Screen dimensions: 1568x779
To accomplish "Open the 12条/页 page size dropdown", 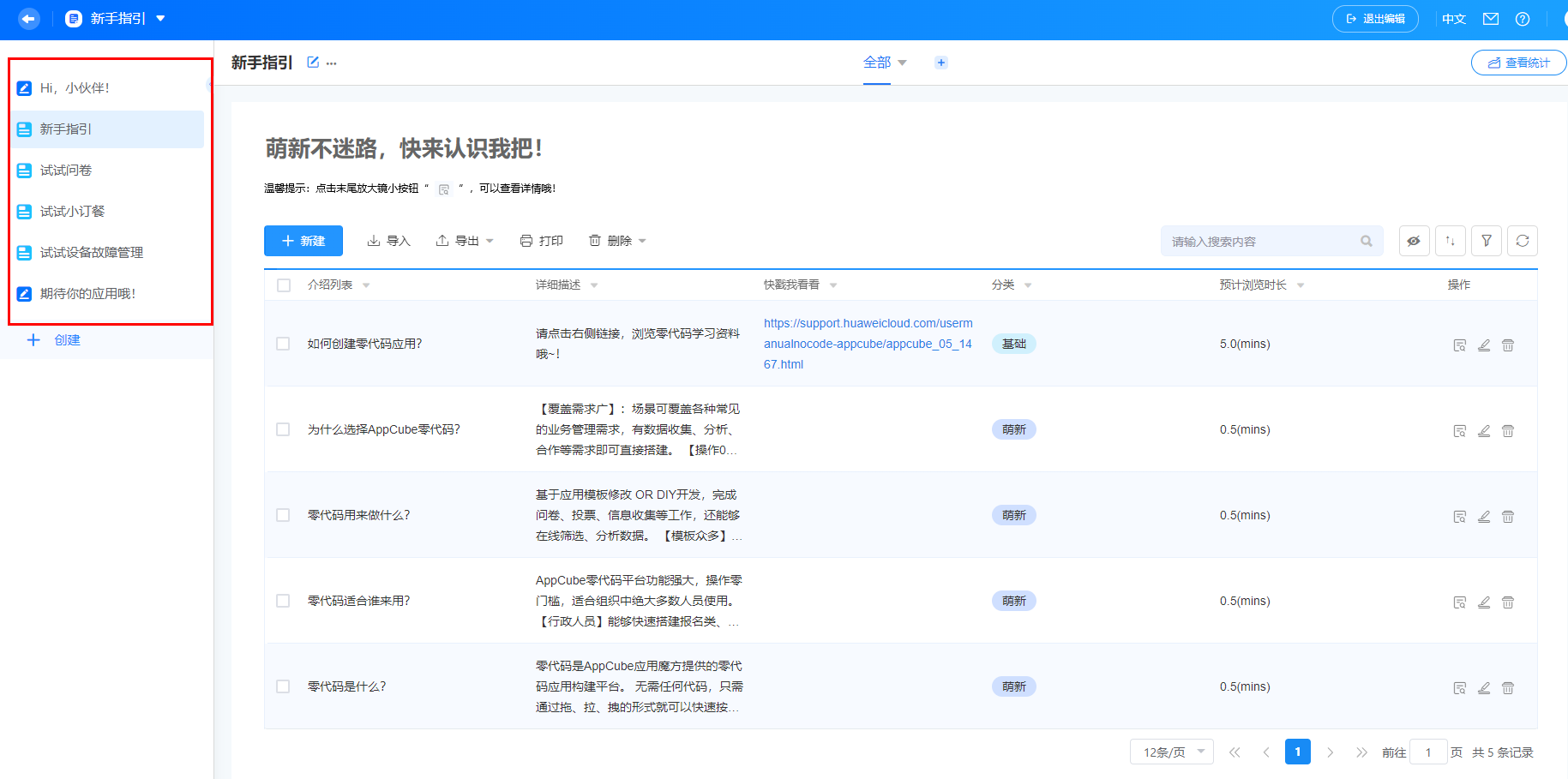I will click(x=1171, y=752).
